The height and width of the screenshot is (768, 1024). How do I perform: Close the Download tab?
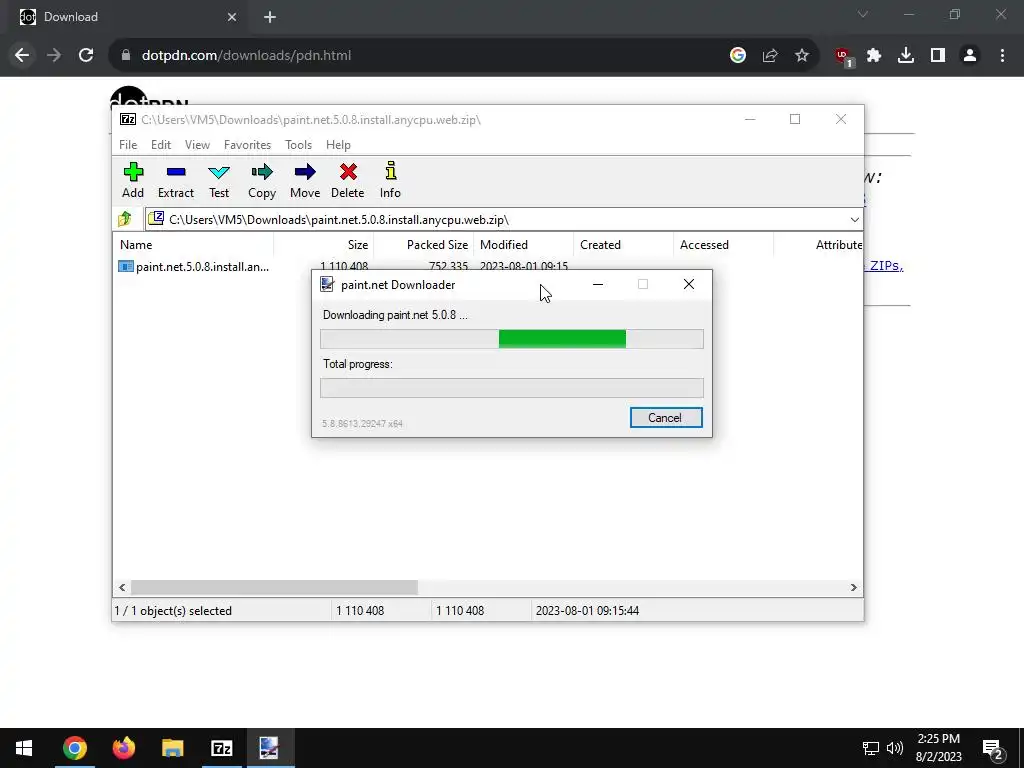232,17
